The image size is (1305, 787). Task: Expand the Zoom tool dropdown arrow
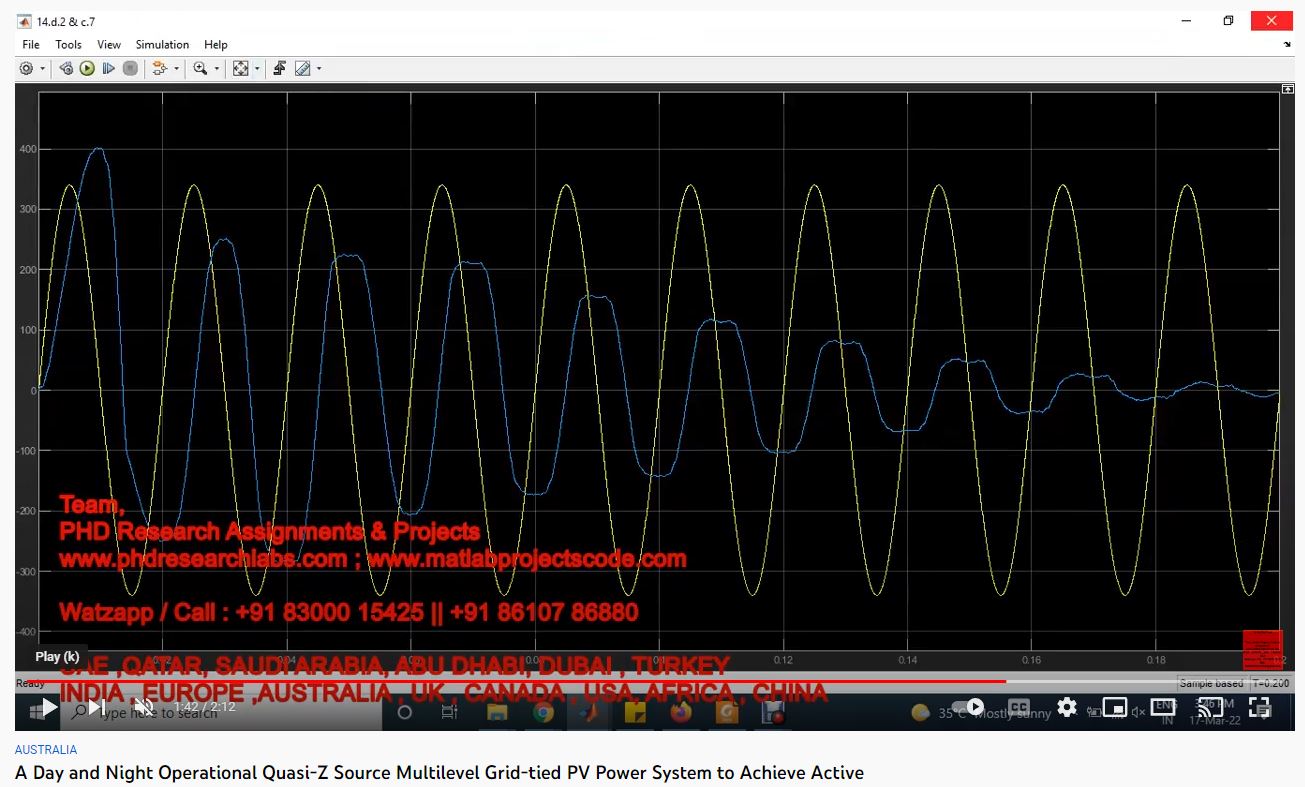click(x=217, y=69)
